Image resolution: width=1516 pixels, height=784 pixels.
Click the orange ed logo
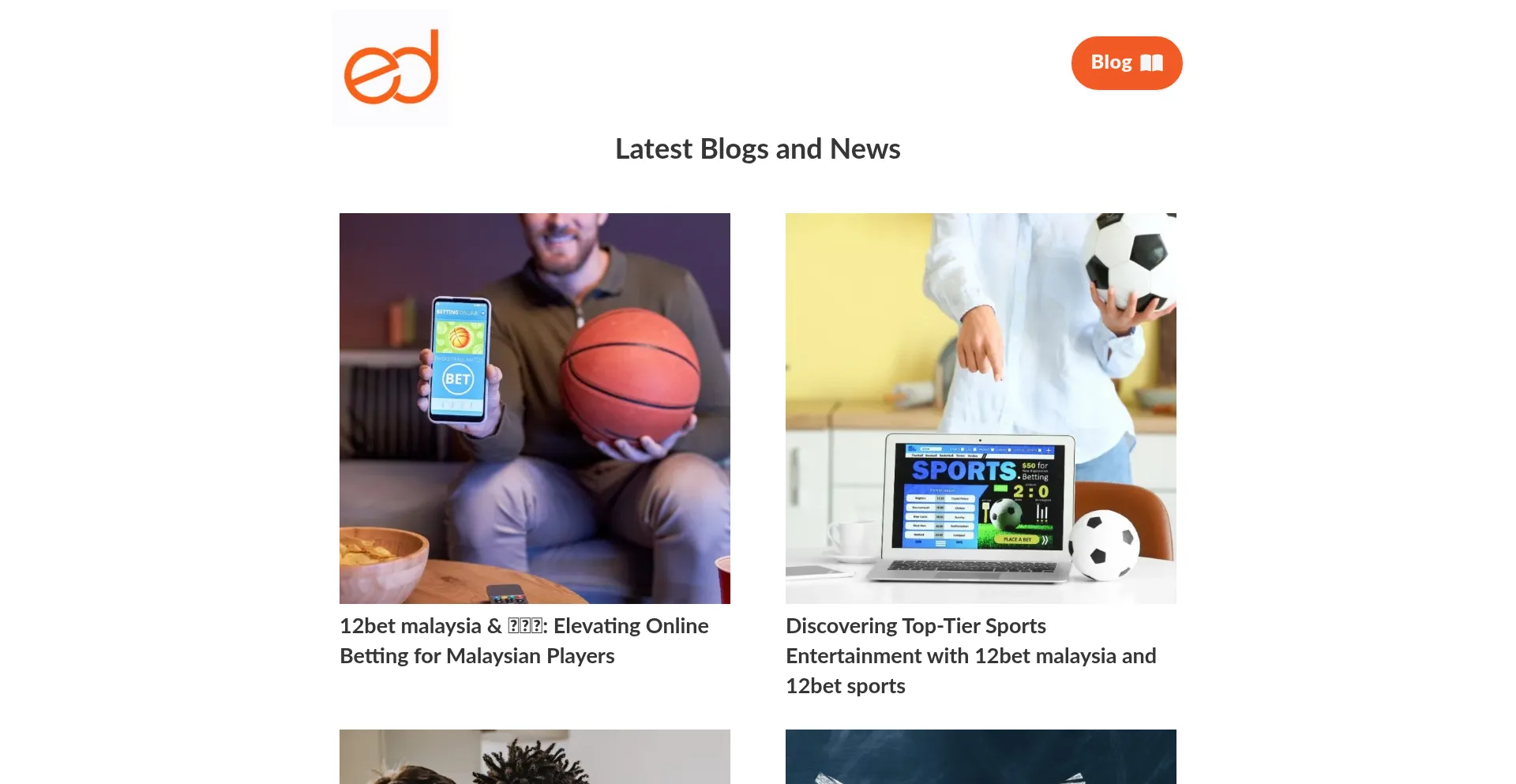coord(390,67)
